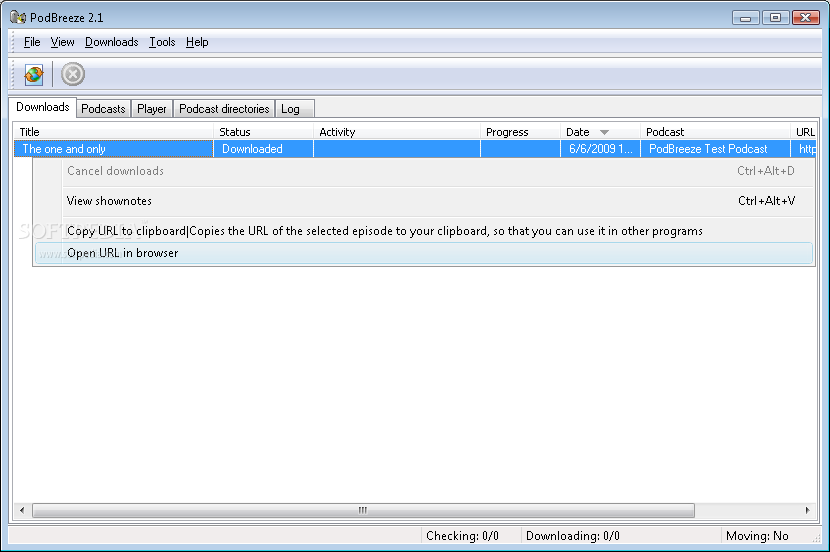Screen dimensions: 830x552
Task: Click the PodBreeze app icon in title bar
Action: pyautogui.click(x=17, y=18)
